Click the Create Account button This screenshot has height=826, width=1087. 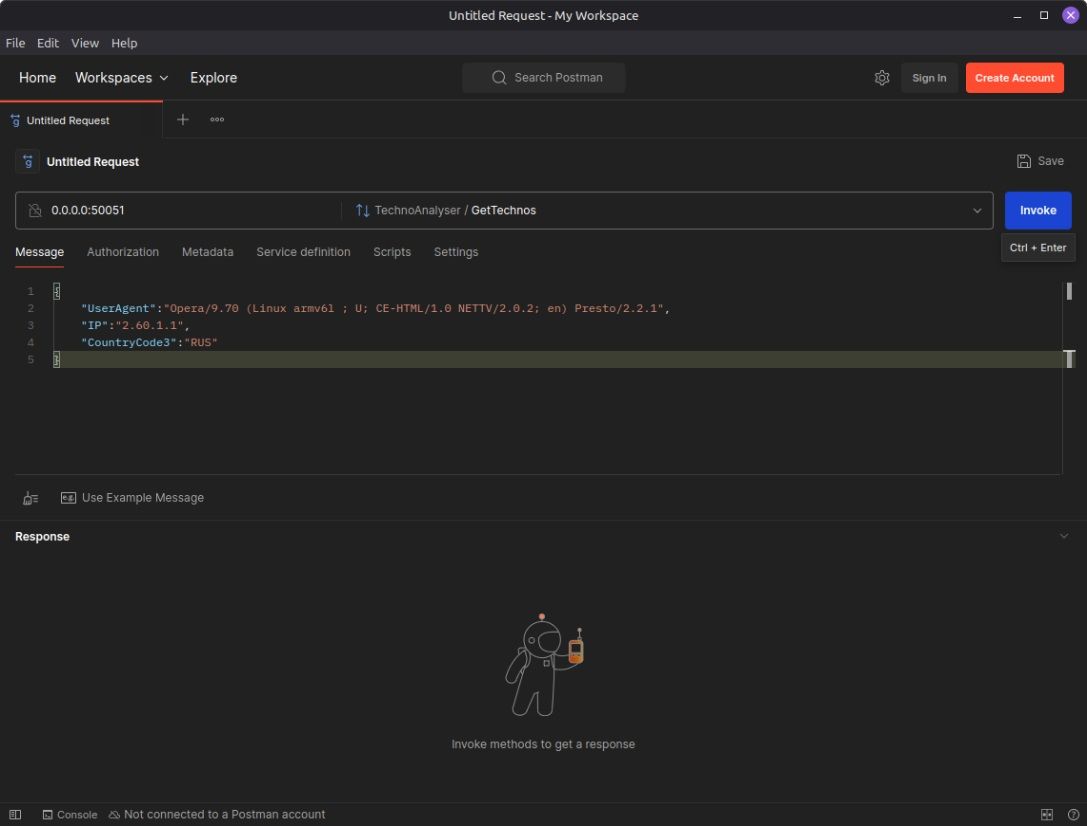pos(1014,78)
